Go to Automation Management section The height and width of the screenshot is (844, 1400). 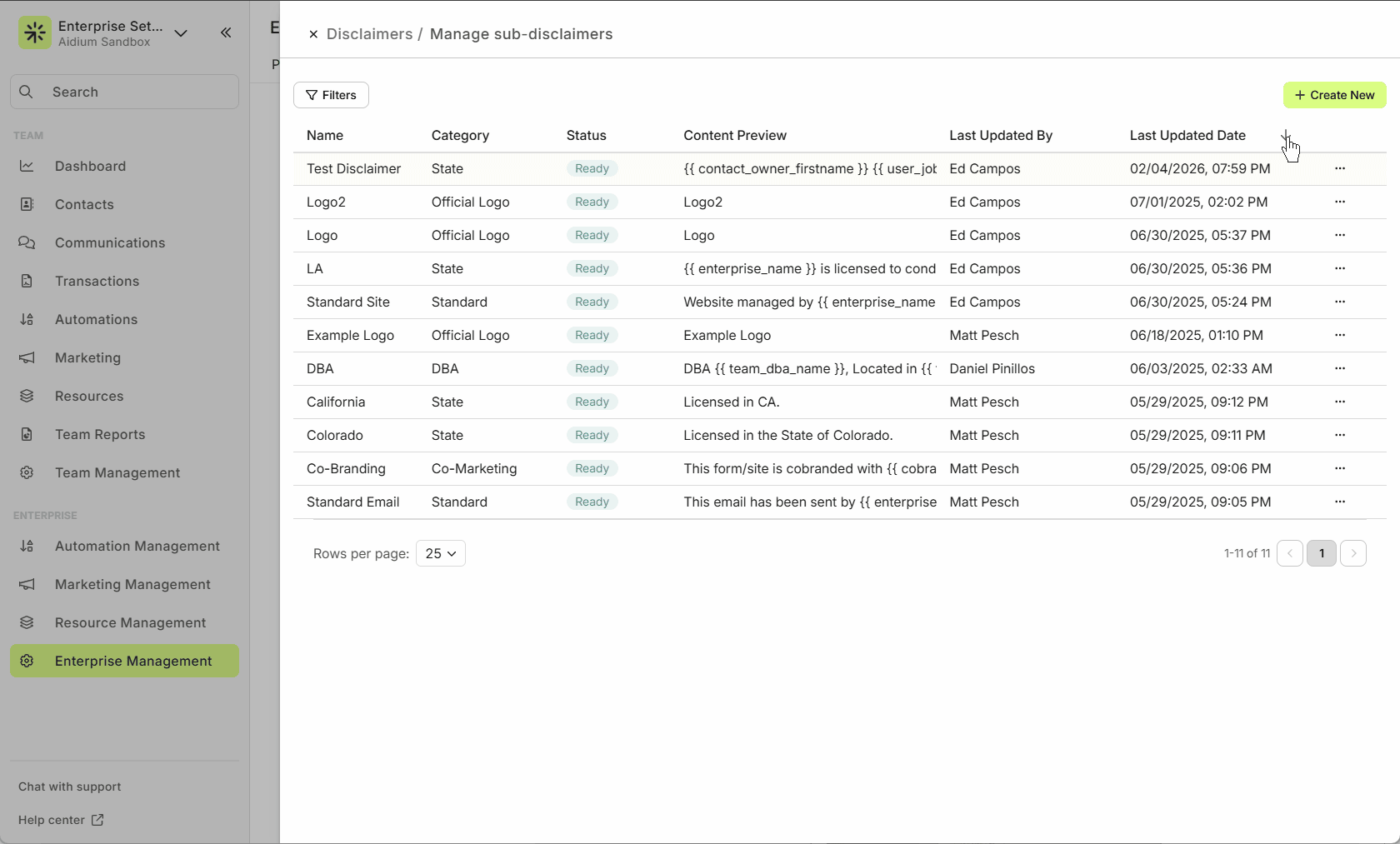(137, 546)
